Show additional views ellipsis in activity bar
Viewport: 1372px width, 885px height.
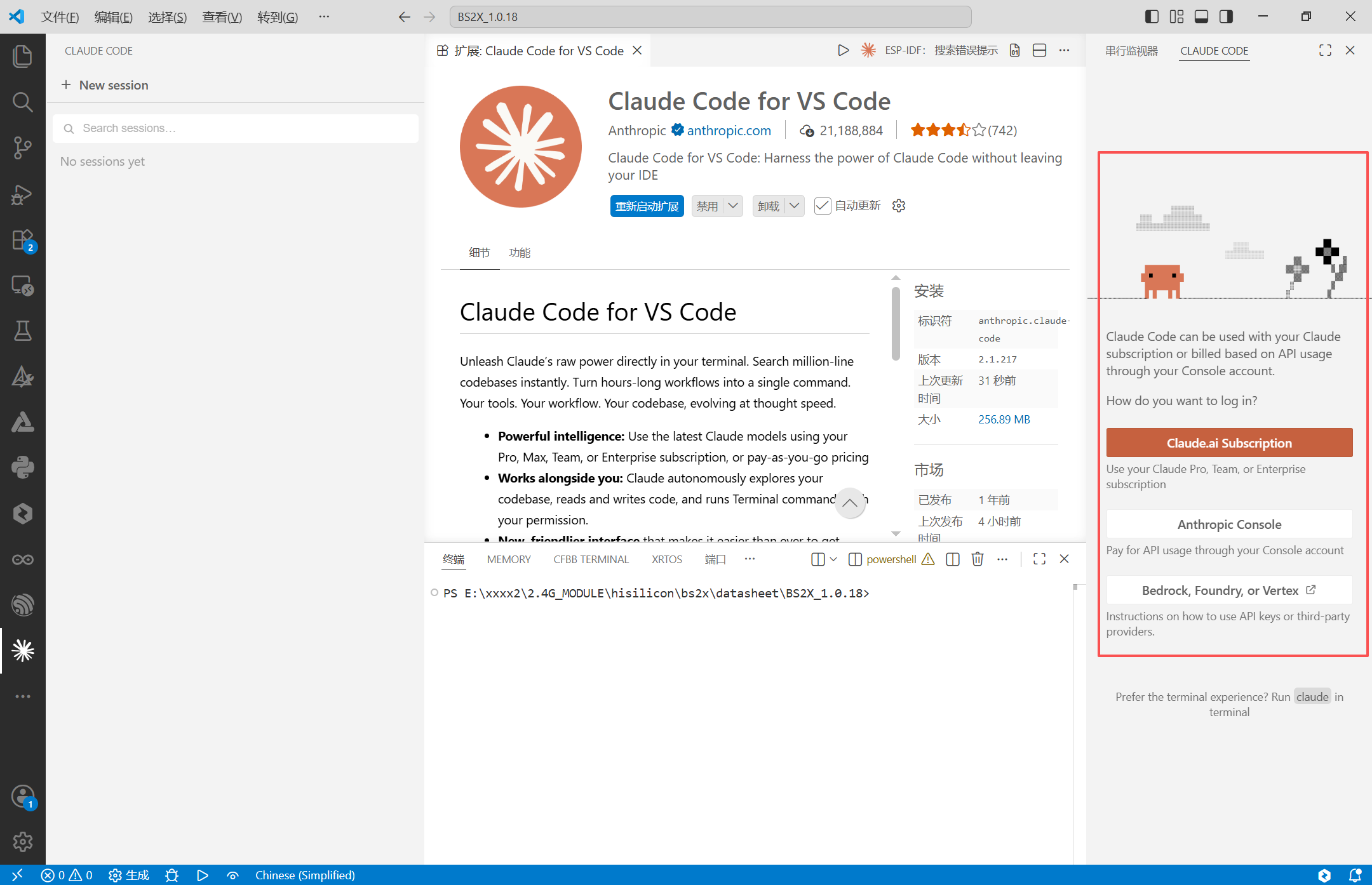pyautogui.click(x=23, y=696)
